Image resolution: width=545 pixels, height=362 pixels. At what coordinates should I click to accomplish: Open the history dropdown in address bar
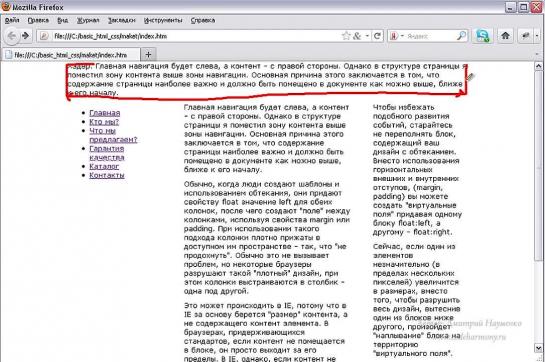pos(367,36)
